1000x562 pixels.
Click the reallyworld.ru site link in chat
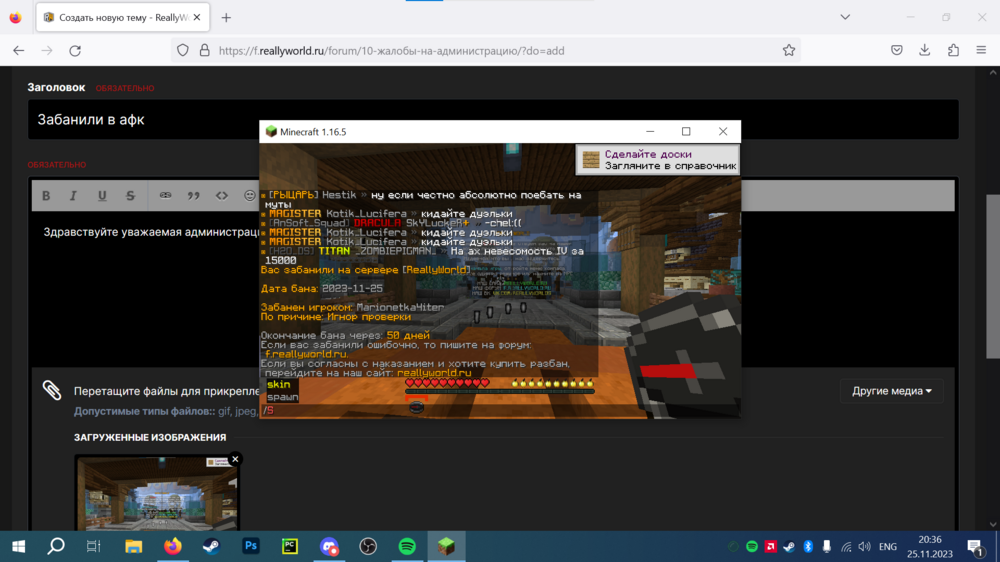coord(434,373)
